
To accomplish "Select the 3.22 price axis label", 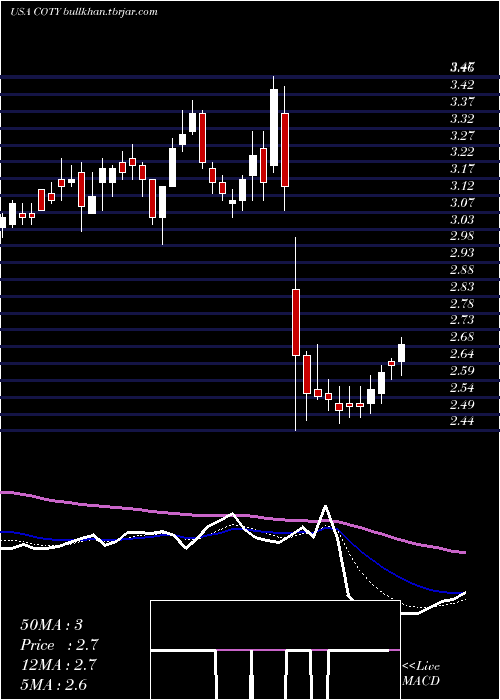I will (462, 152).
